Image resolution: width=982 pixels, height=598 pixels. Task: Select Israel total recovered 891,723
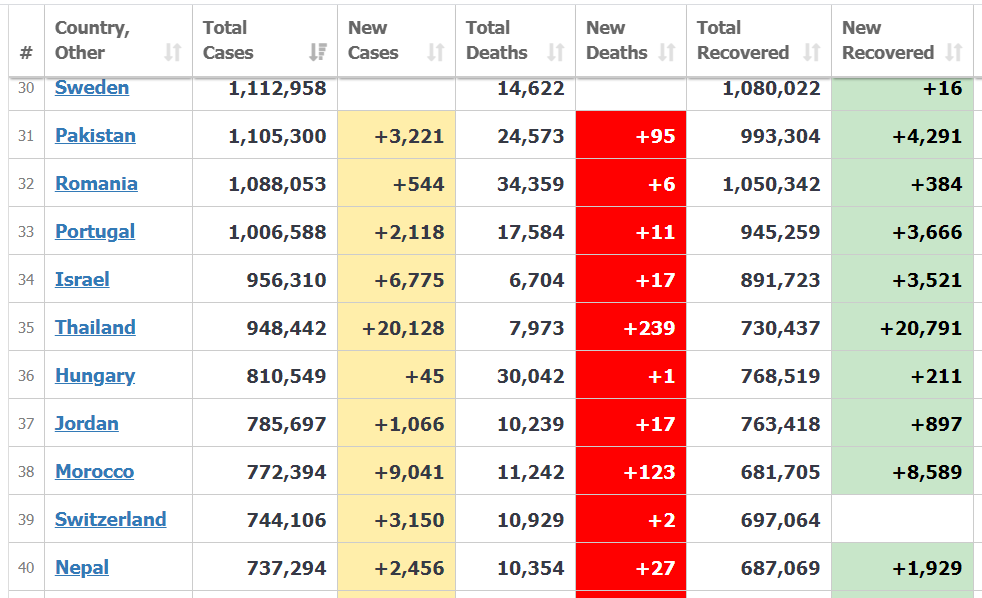click(780, 280)
